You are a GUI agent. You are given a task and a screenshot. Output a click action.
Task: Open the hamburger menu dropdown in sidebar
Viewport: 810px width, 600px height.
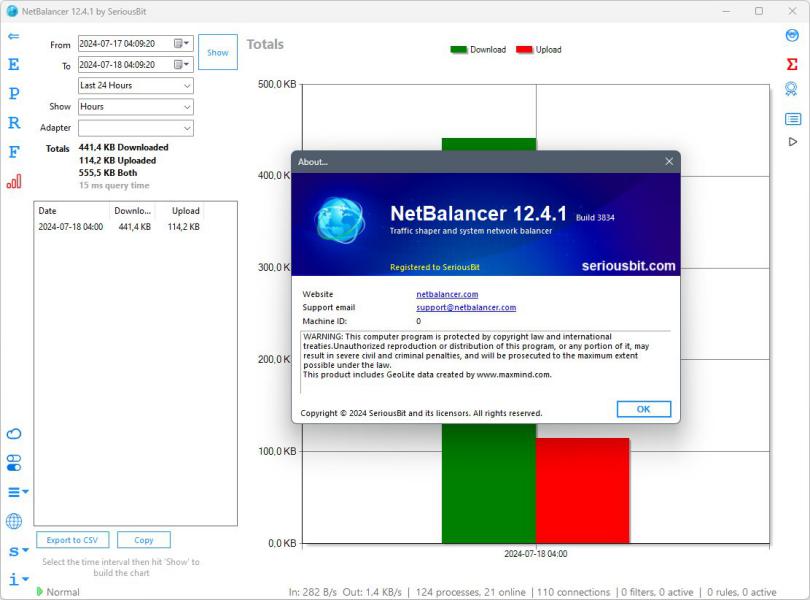[18, 492]
